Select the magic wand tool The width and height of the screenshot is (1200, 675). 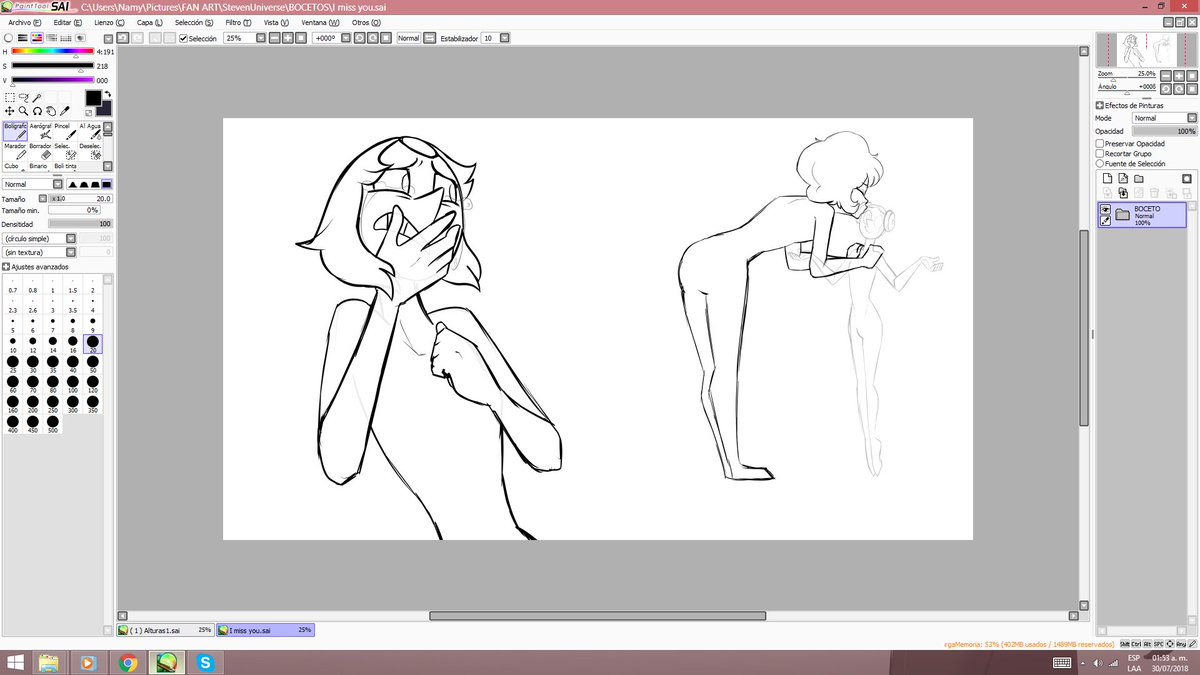pyautogui.click(x=37, y=97)
